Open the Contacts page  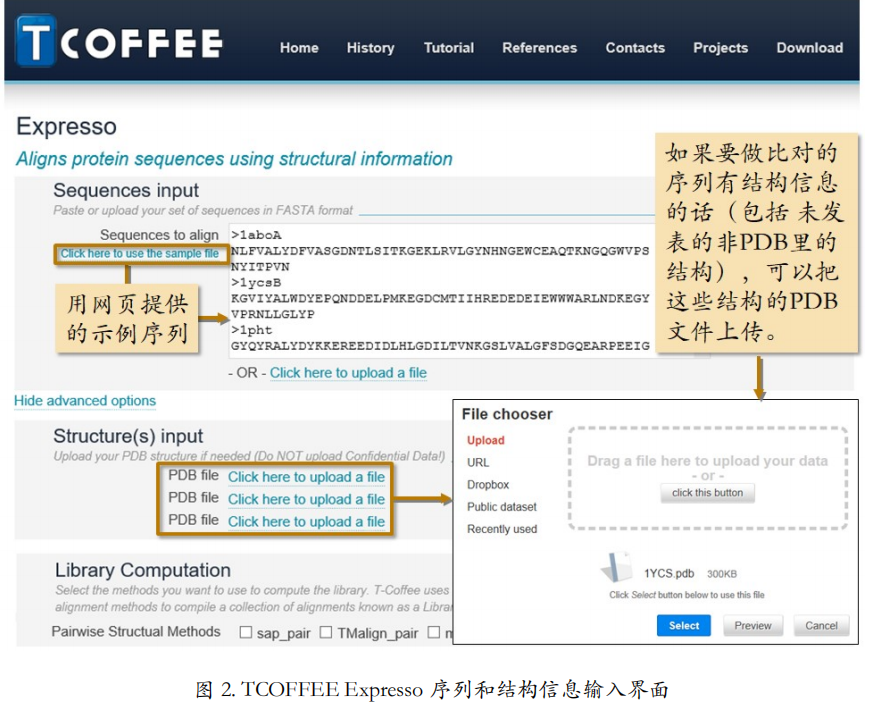[635, 48]
